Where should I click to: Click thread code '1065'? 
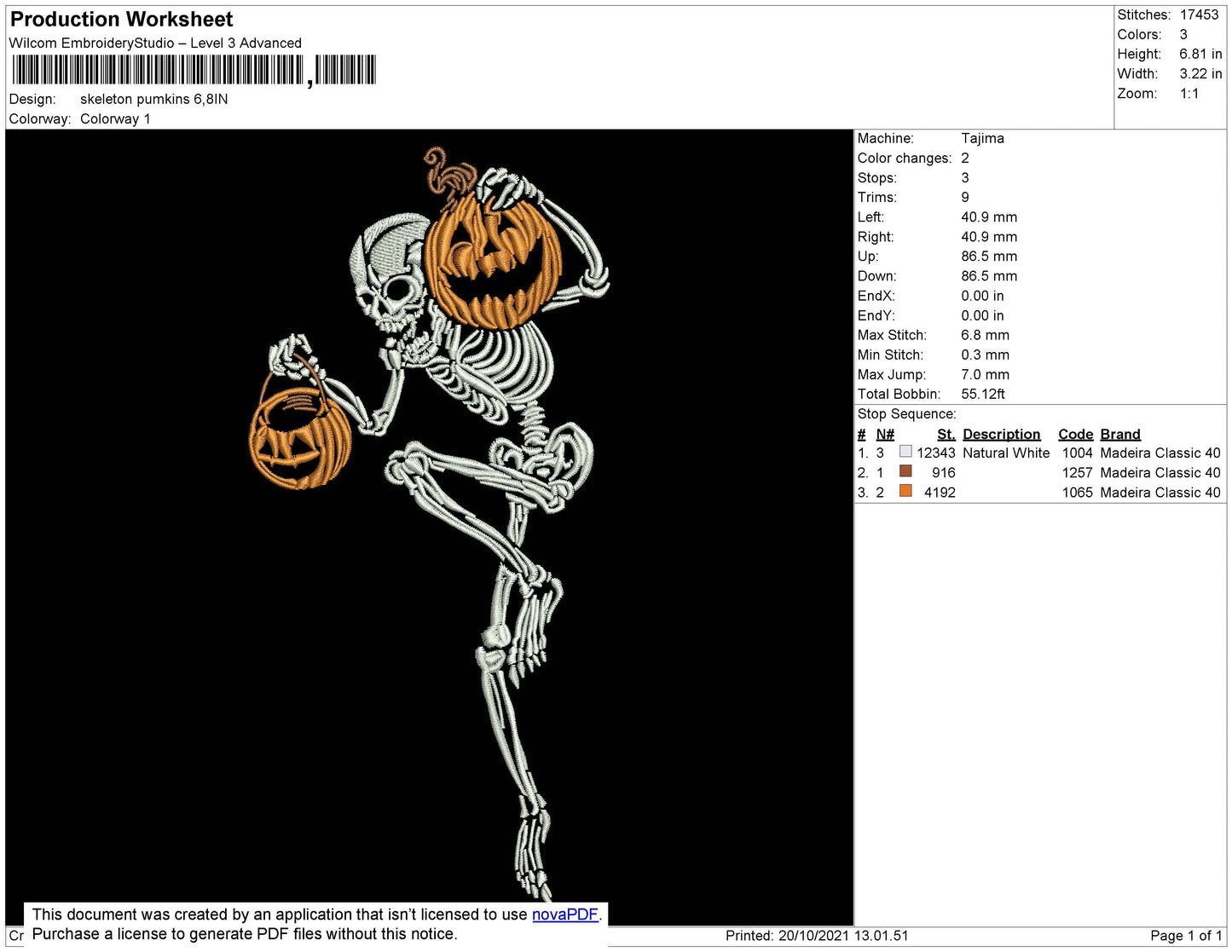pyautogui.click(x=1077, y=492)
